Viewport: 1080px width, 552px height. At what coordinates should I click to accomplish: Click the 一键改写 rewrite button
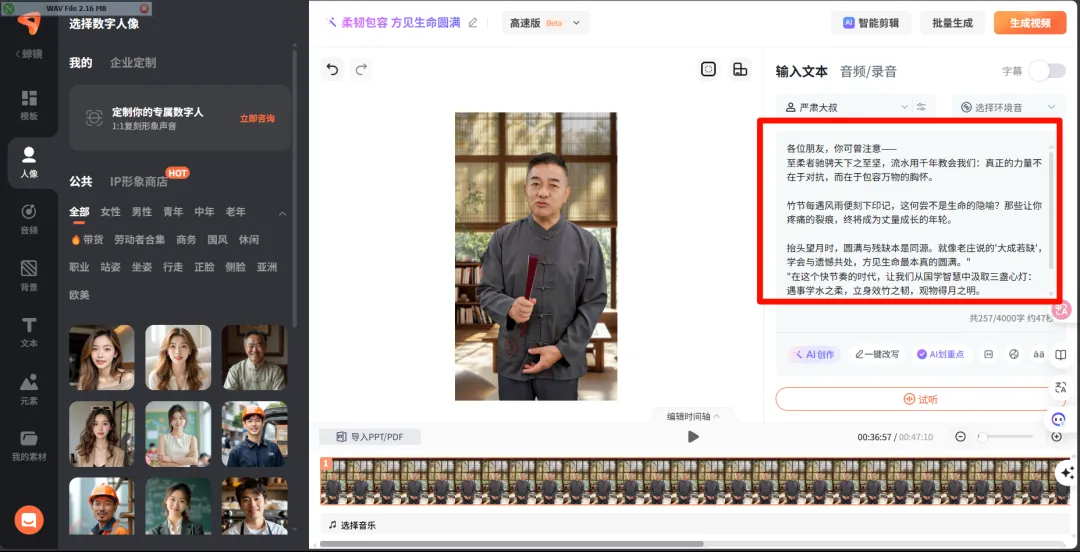pos(877,354)
